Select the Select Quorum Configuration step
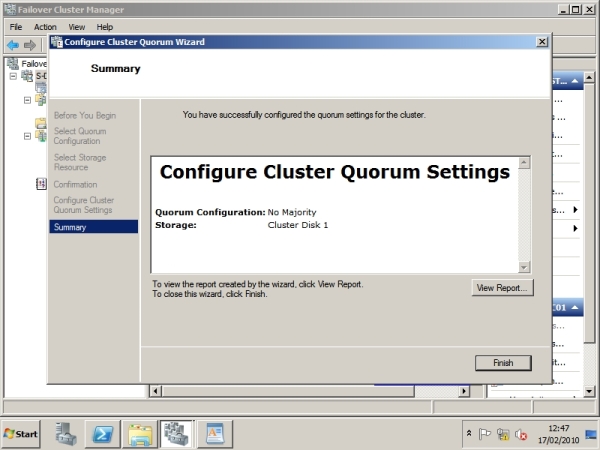 point(80,136)
